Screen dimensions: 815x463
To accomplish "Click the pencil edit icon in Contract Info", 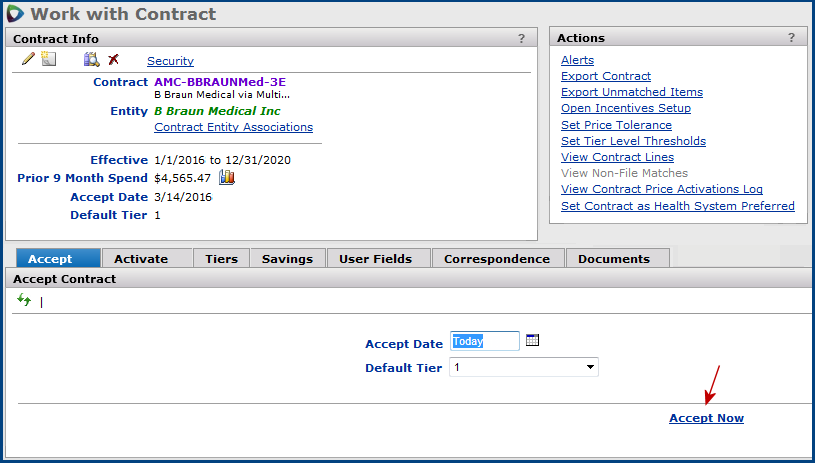I will [x=28, y=60].
